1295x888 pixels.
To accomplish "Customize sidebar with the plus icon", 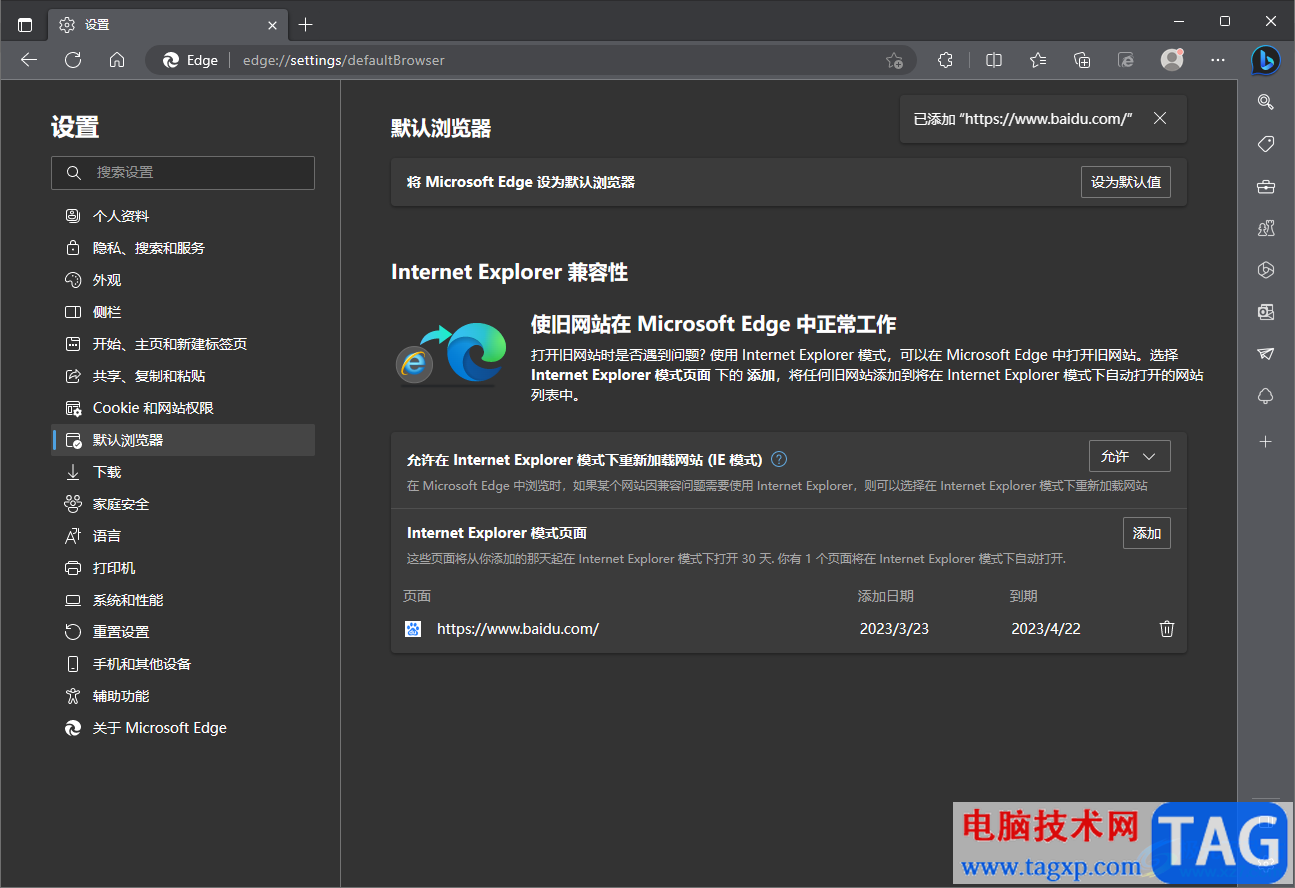I will coord(1266,441).
